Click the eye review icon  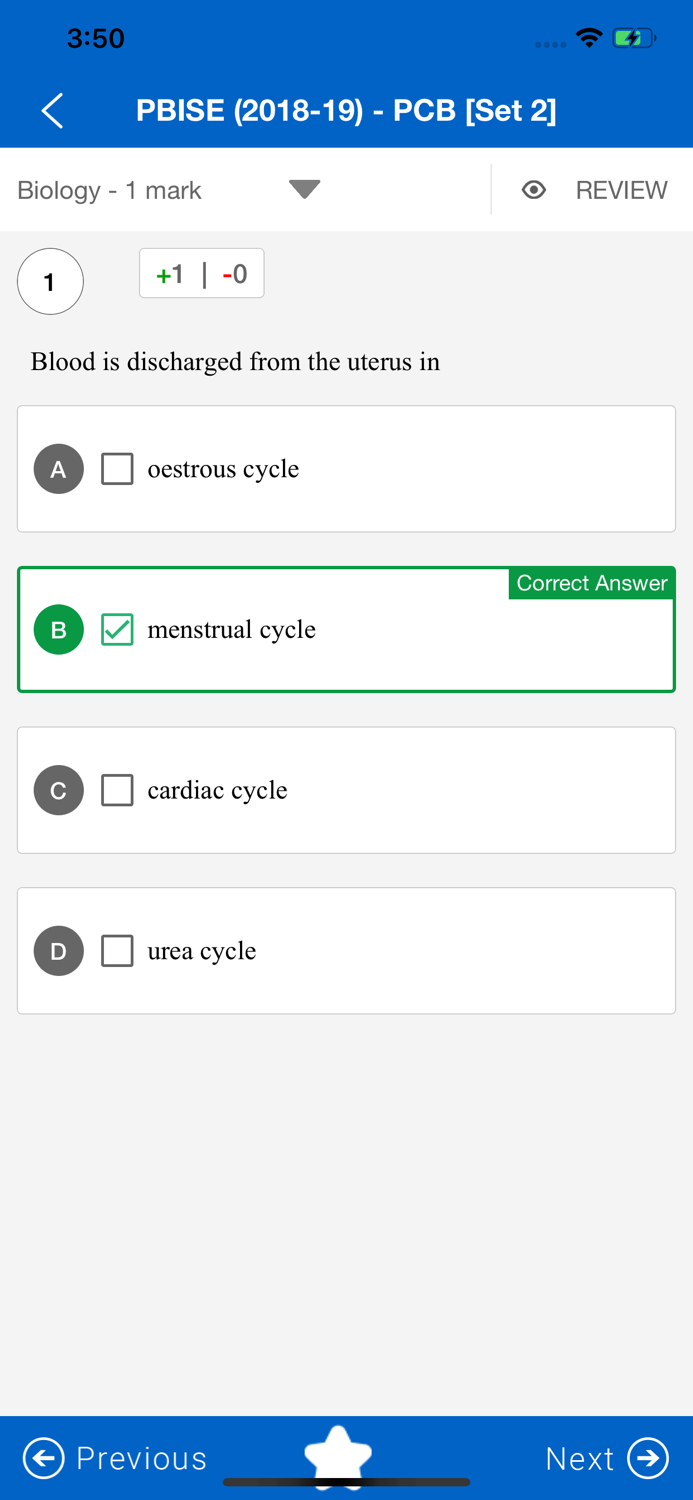tap(534, 190)
